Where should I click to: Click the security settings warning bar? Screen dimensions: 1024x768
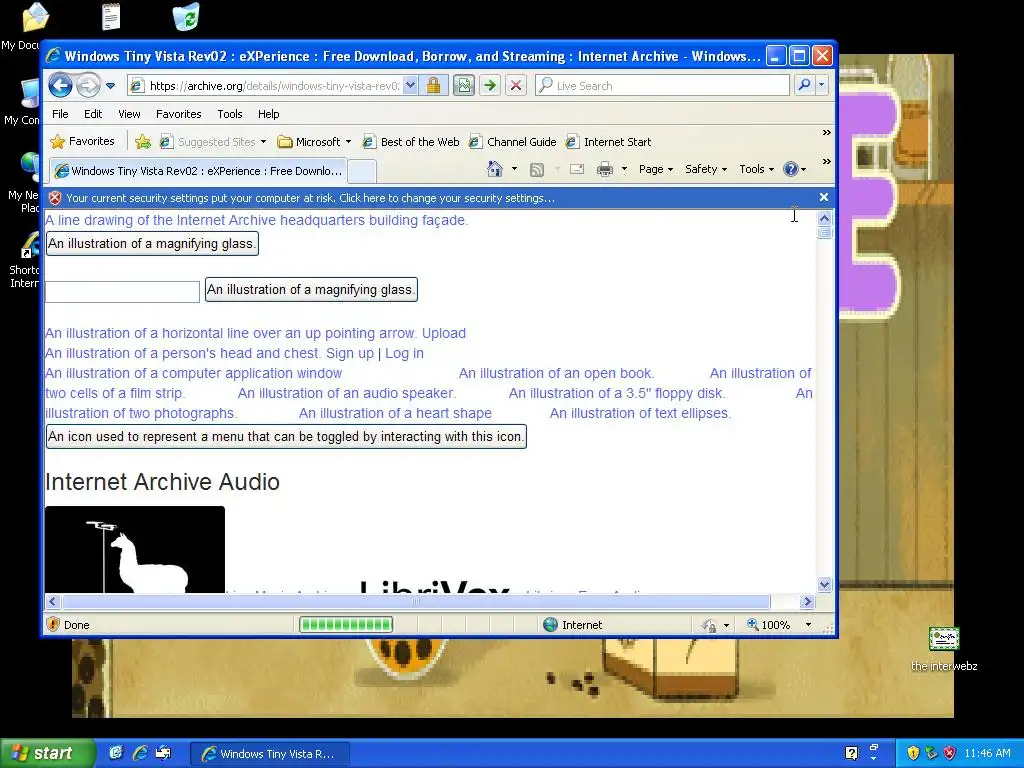point(431,198)
